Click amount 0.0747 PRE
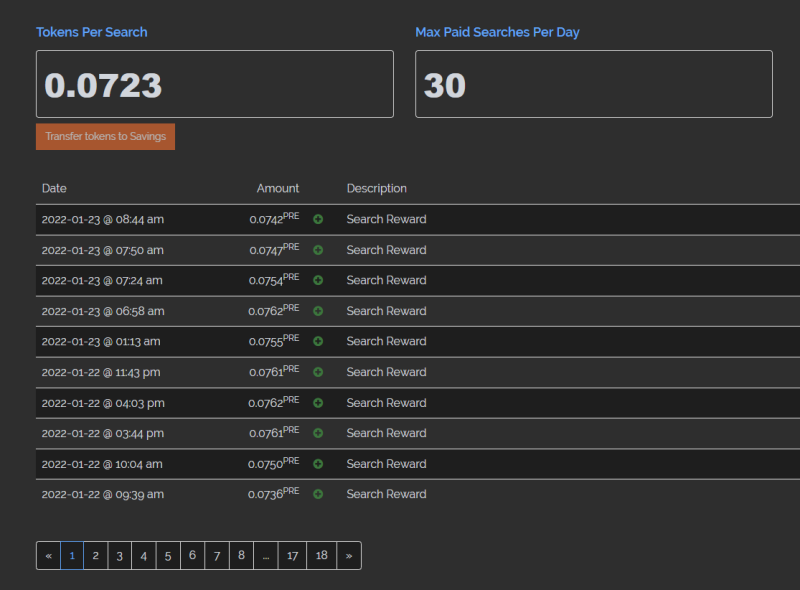Viewport: 800px width, 590px height. (x=274, y=249)
